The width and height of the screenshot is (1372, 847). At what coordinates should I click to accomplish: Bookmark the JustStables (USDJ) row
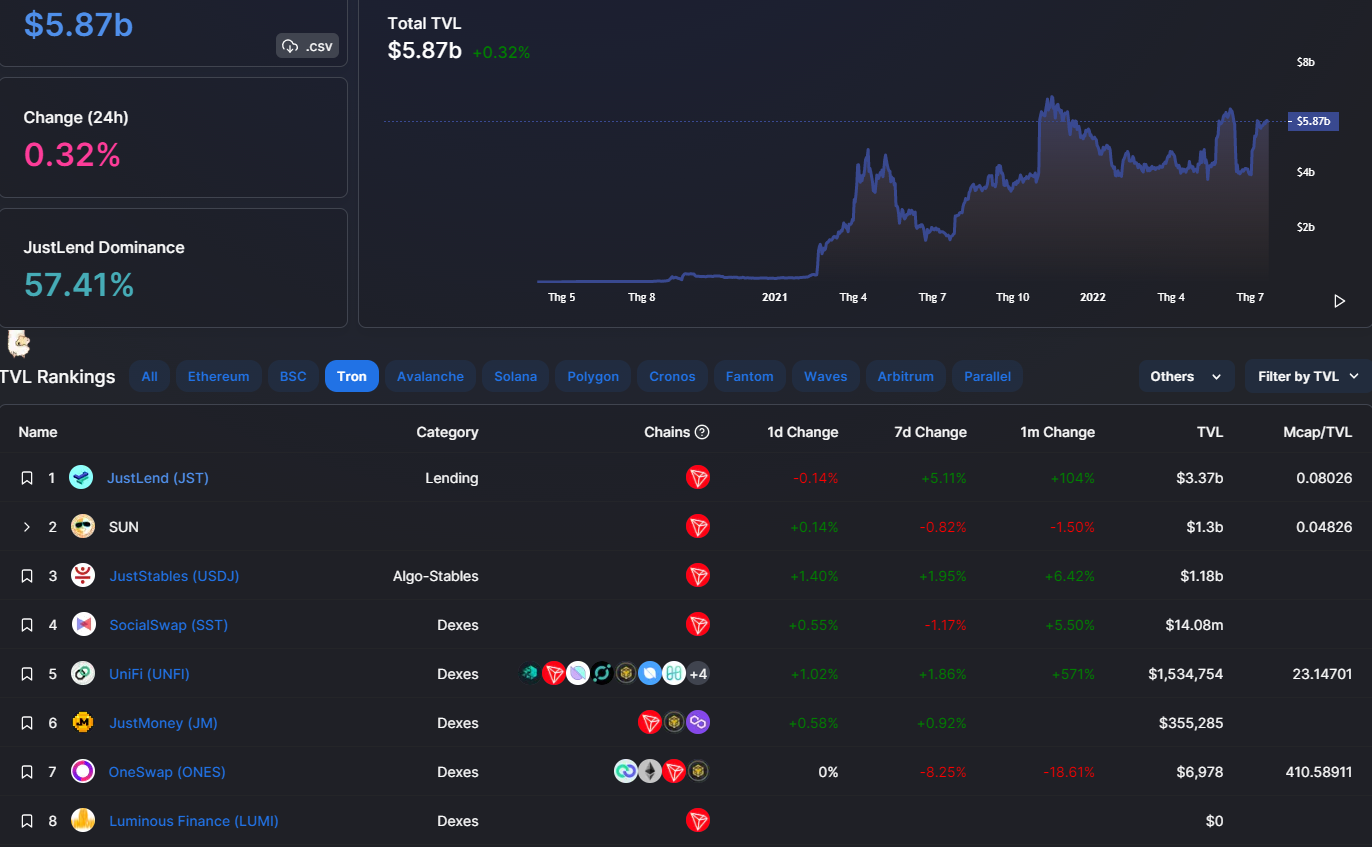27,576
